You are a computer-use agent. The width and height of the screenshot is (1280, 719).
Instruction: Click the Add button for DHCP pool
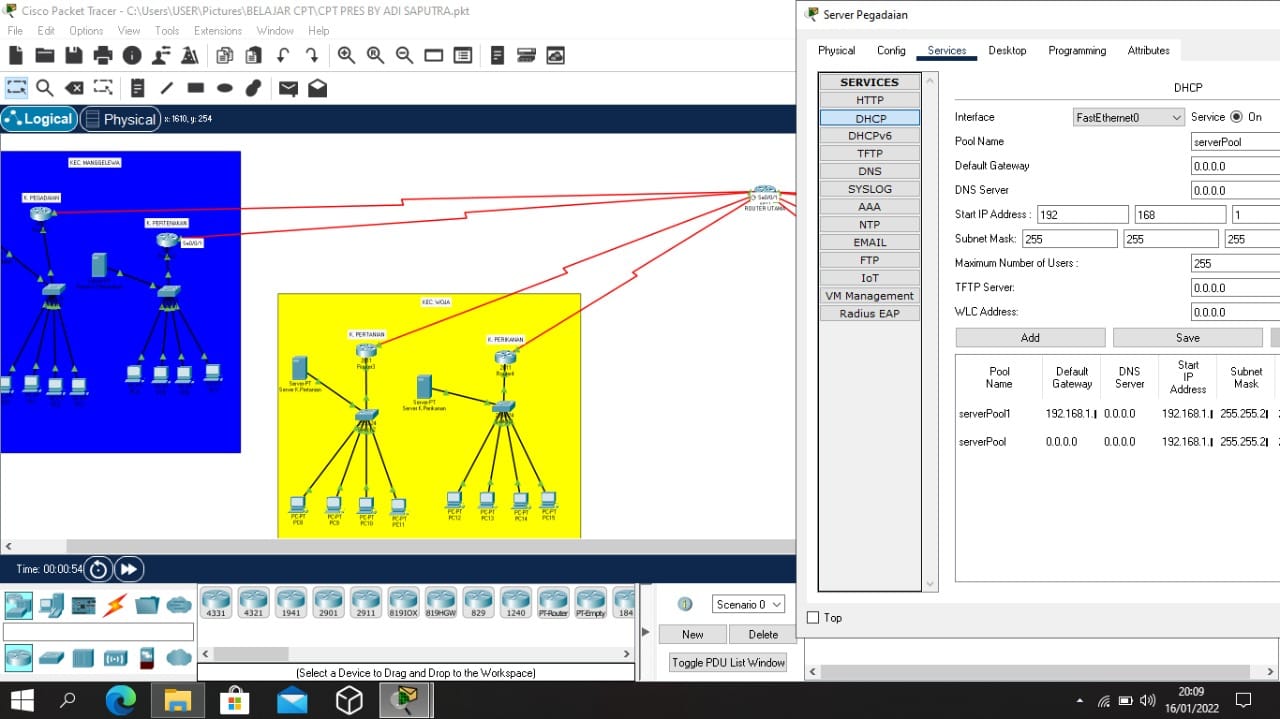(1030, 338)
